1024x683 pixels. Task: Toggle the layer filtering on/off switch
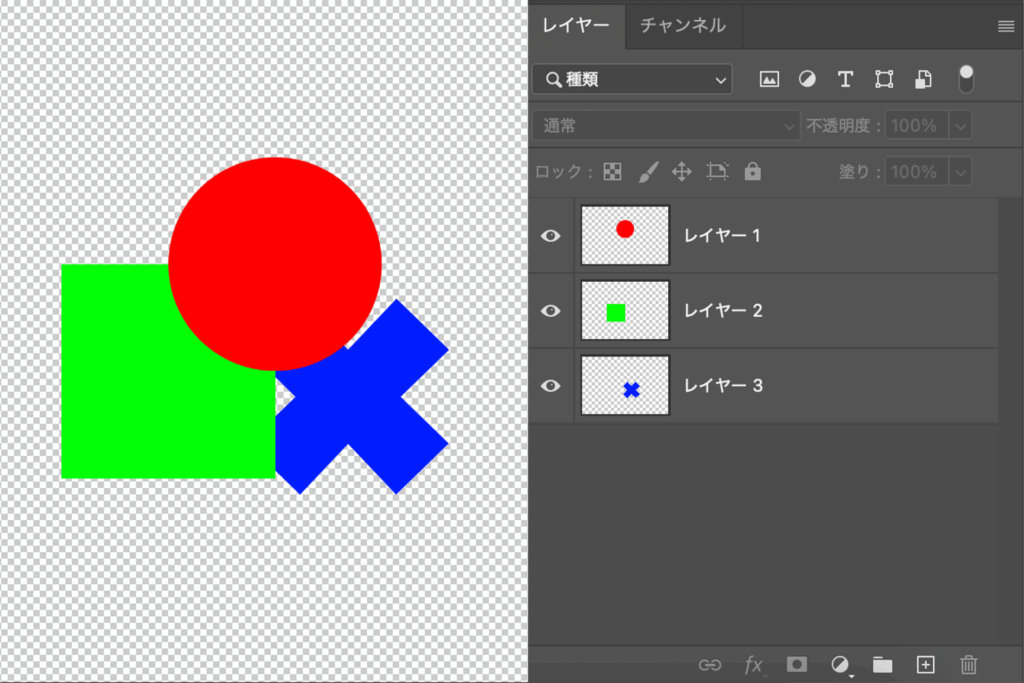(x=966, y=79)
